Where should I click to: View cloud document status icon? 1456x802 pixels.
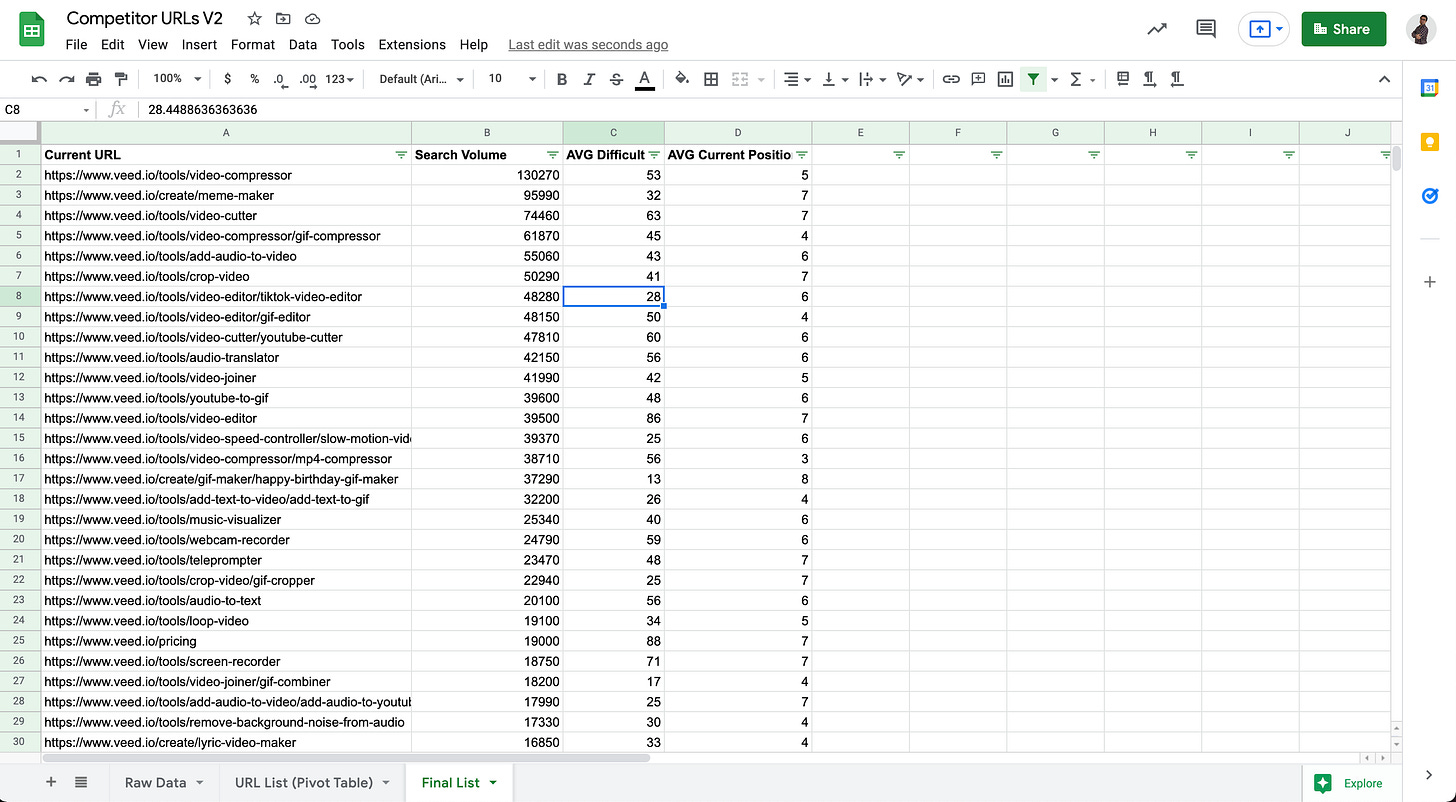tap(312, 18)
